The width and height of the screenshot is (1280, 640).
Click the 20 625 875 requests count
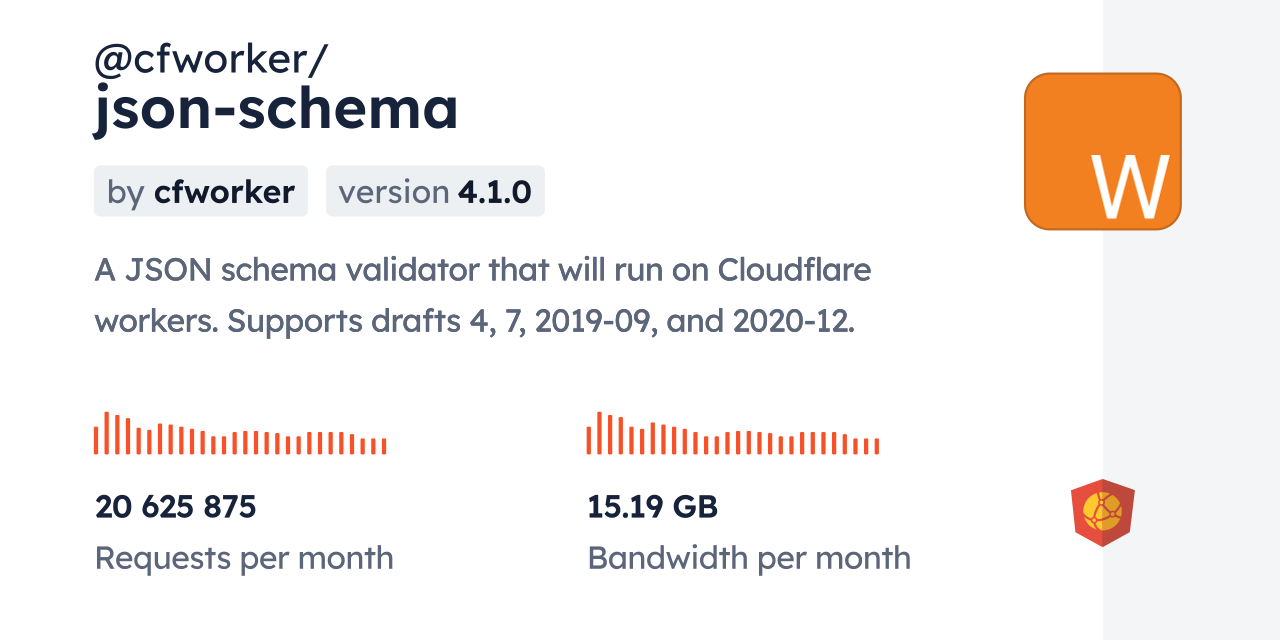[176, 507]
